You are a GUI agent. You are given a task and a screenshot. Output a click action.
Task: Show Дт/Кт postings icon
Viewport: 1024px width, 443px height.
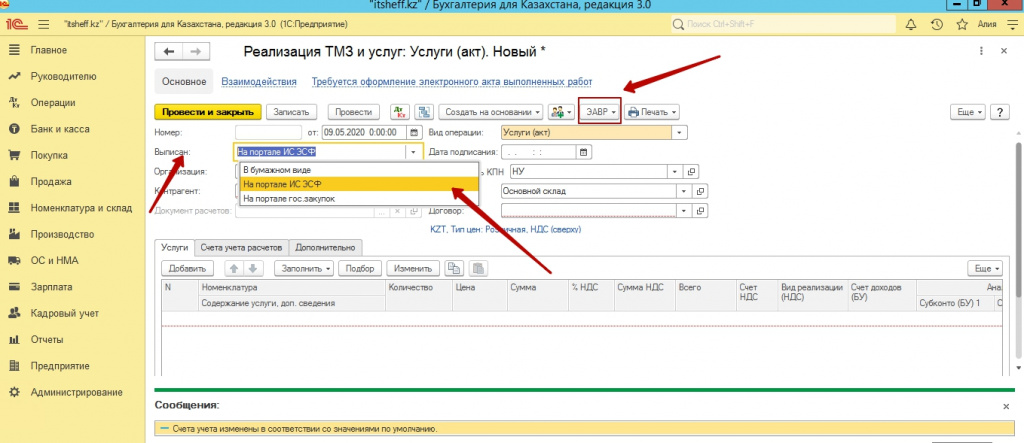(x=400, y=112)
